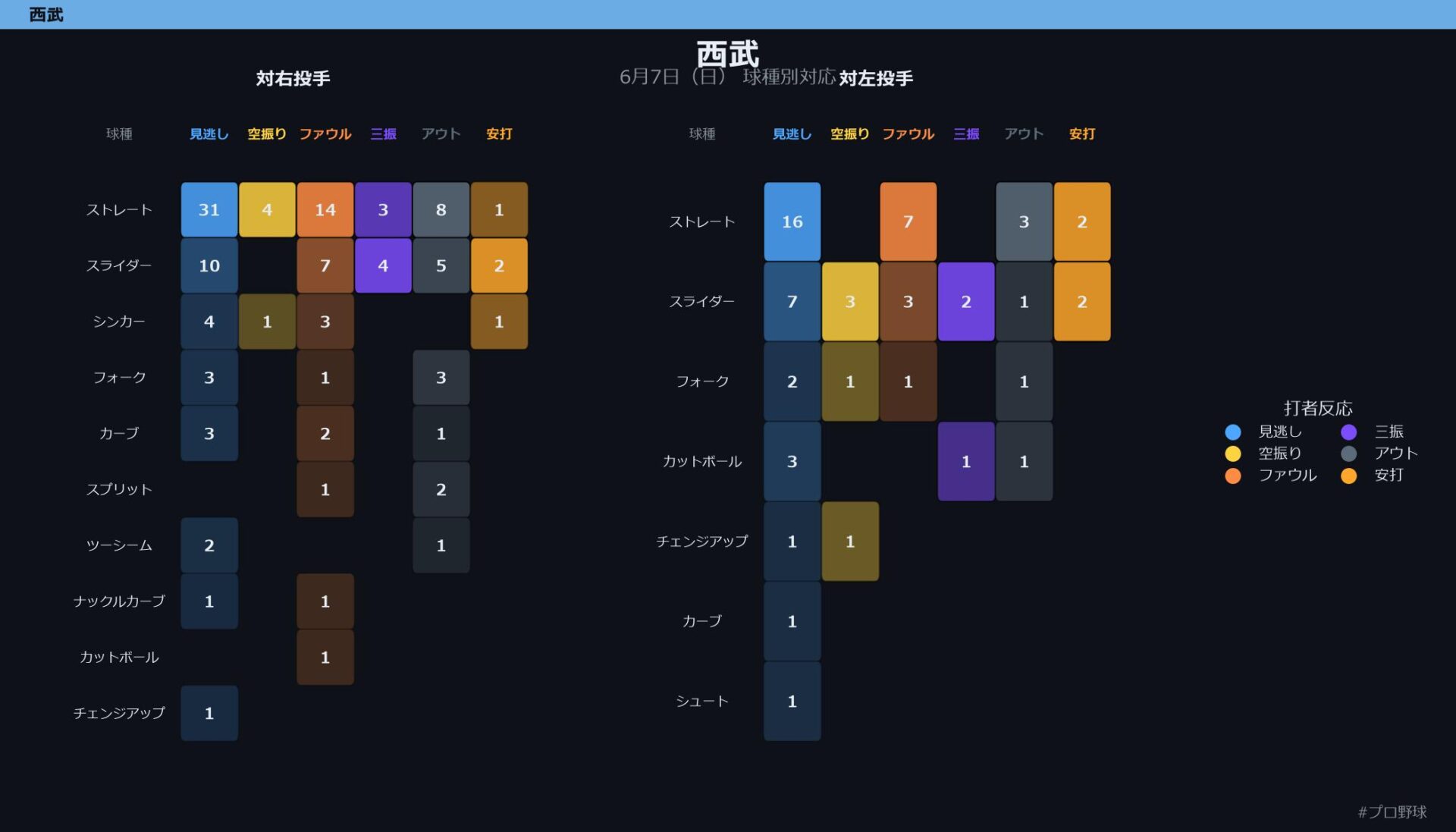Click the 3 アウト cell in フォーク row vs right
The height and width of the screenshot is (832, 1456).
click(x=441, y=378)
